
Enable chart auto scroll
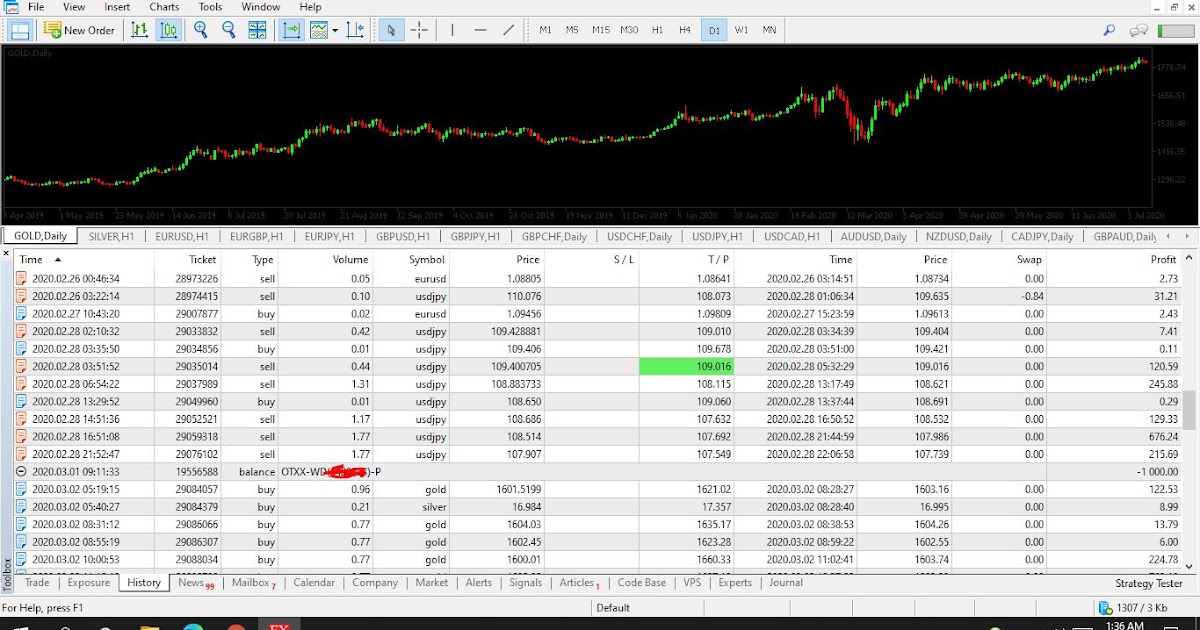pos(290,30)
